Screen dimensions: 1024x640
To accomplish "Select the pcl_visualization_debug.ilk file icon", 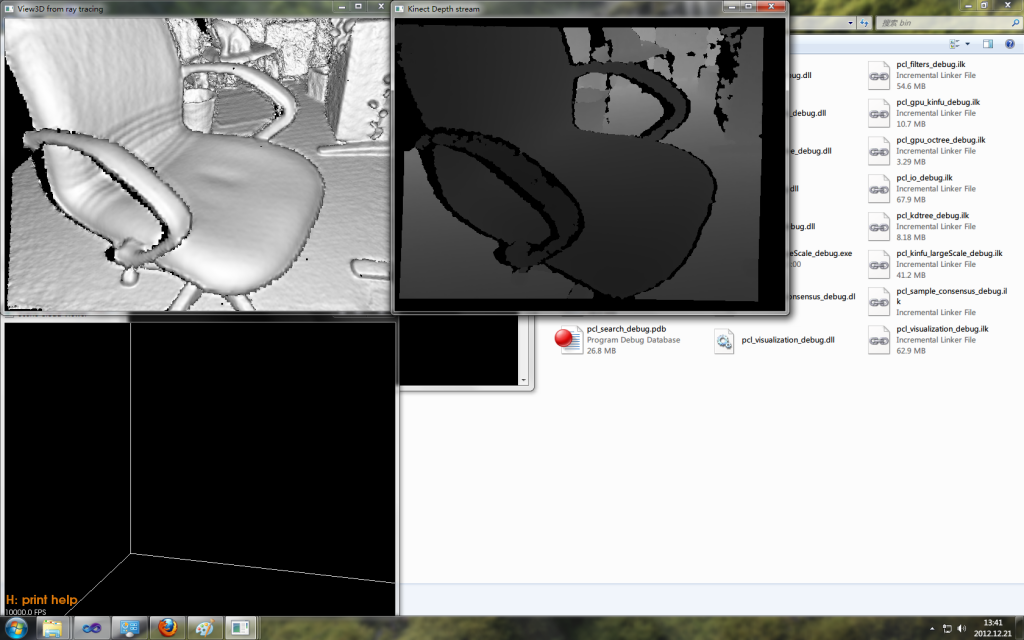I will tap(878, 340).
